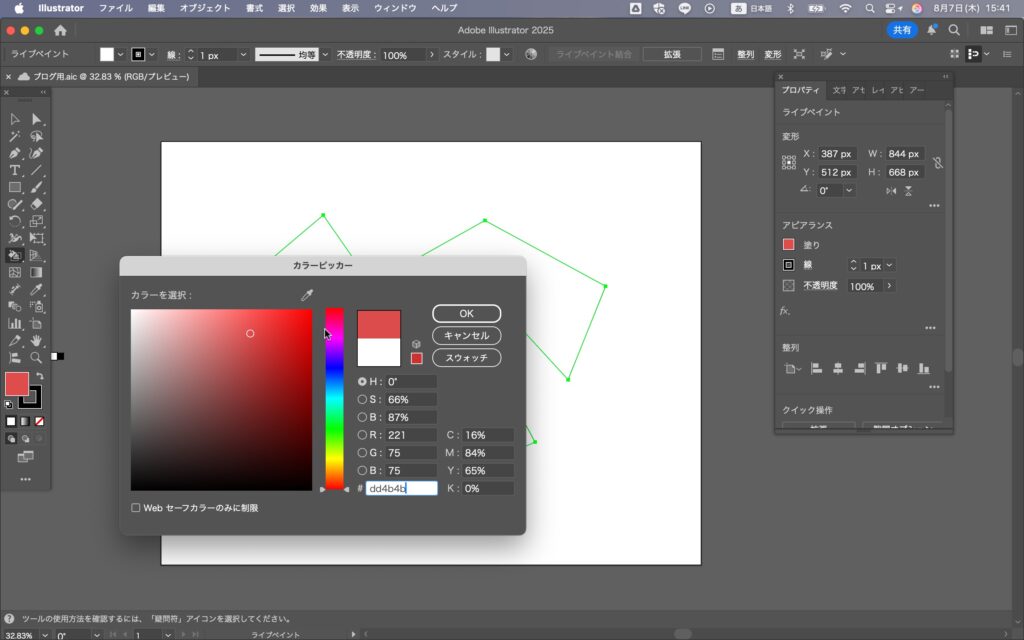Select the S saturation radio button
The width and height of the screenshot is (1024, 640).
pyautogui.click(x=362, y=399)
